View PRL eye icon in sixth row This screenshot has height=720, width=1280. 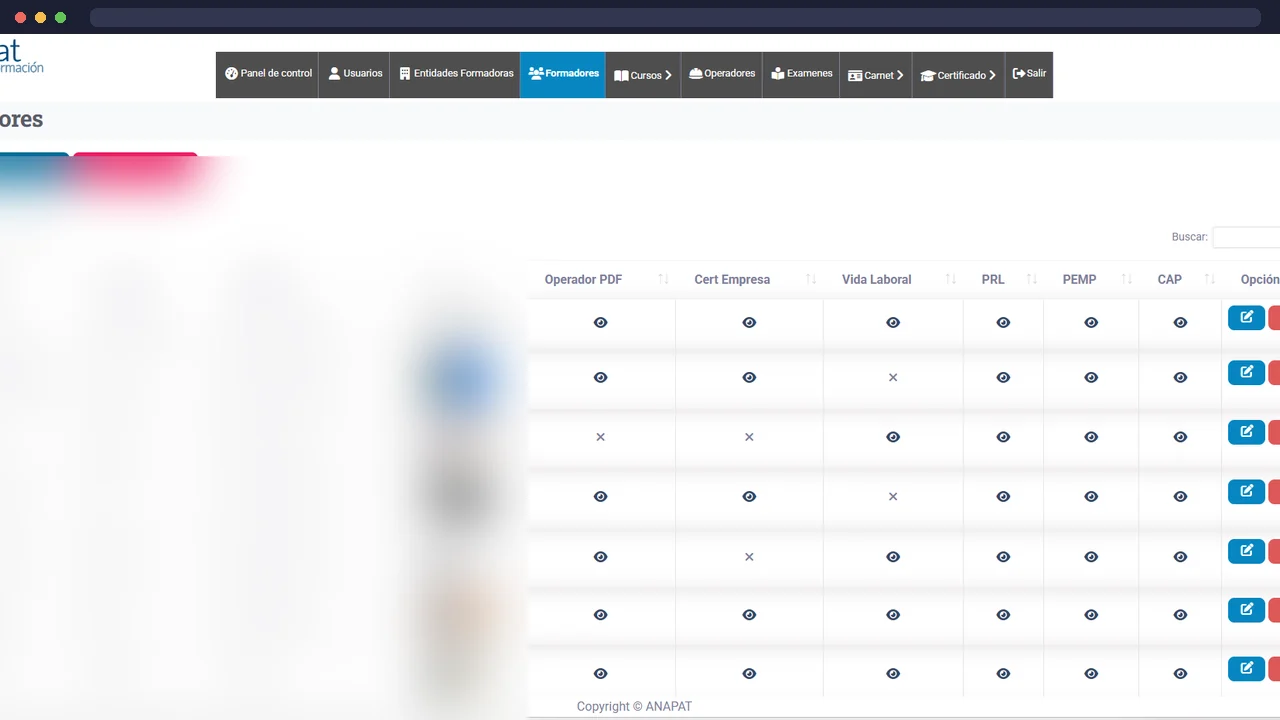tap(1003, 615)
